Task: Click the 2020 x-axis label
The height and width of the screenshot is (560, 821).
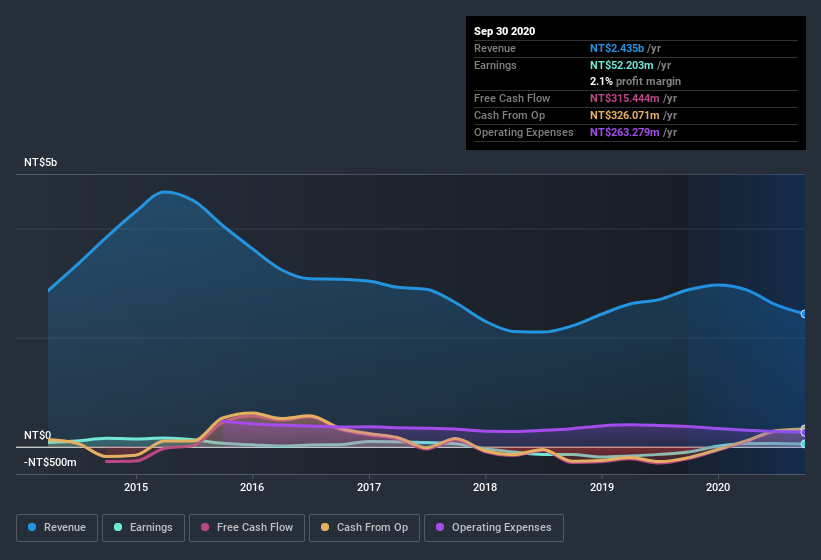Action: [718, 487]
